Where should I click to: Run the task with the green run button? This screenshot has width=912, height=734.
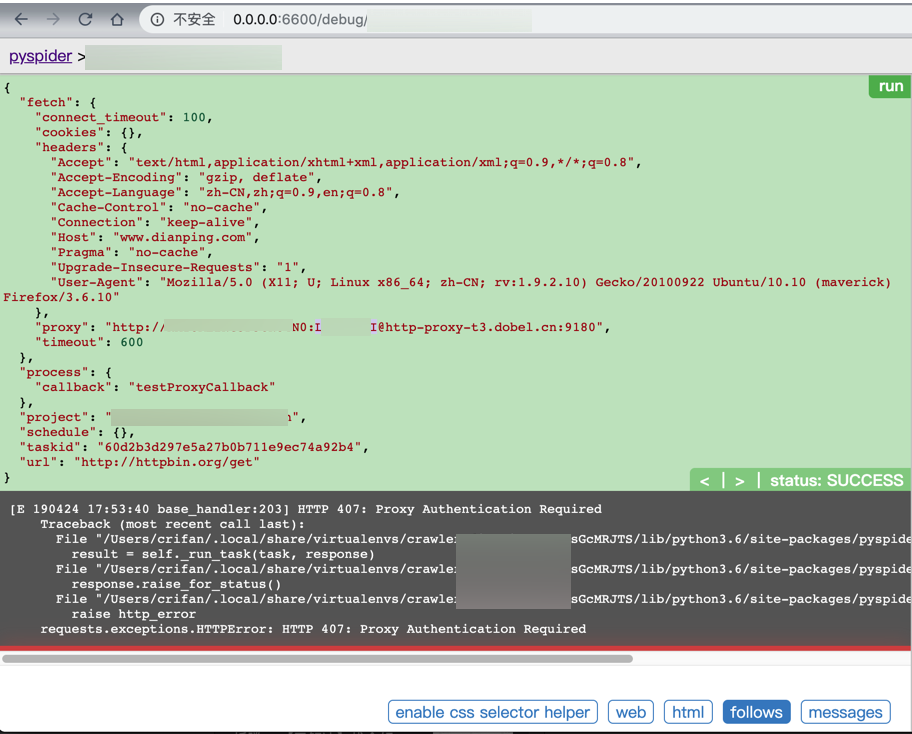coord(890,86)
